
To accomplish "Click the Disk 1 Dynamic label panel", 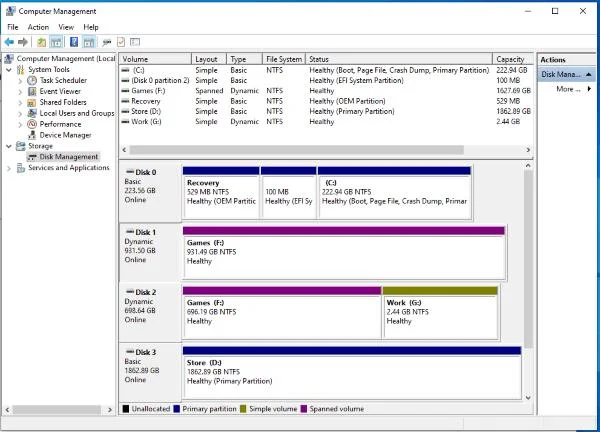I will click(x=150, y=253).
